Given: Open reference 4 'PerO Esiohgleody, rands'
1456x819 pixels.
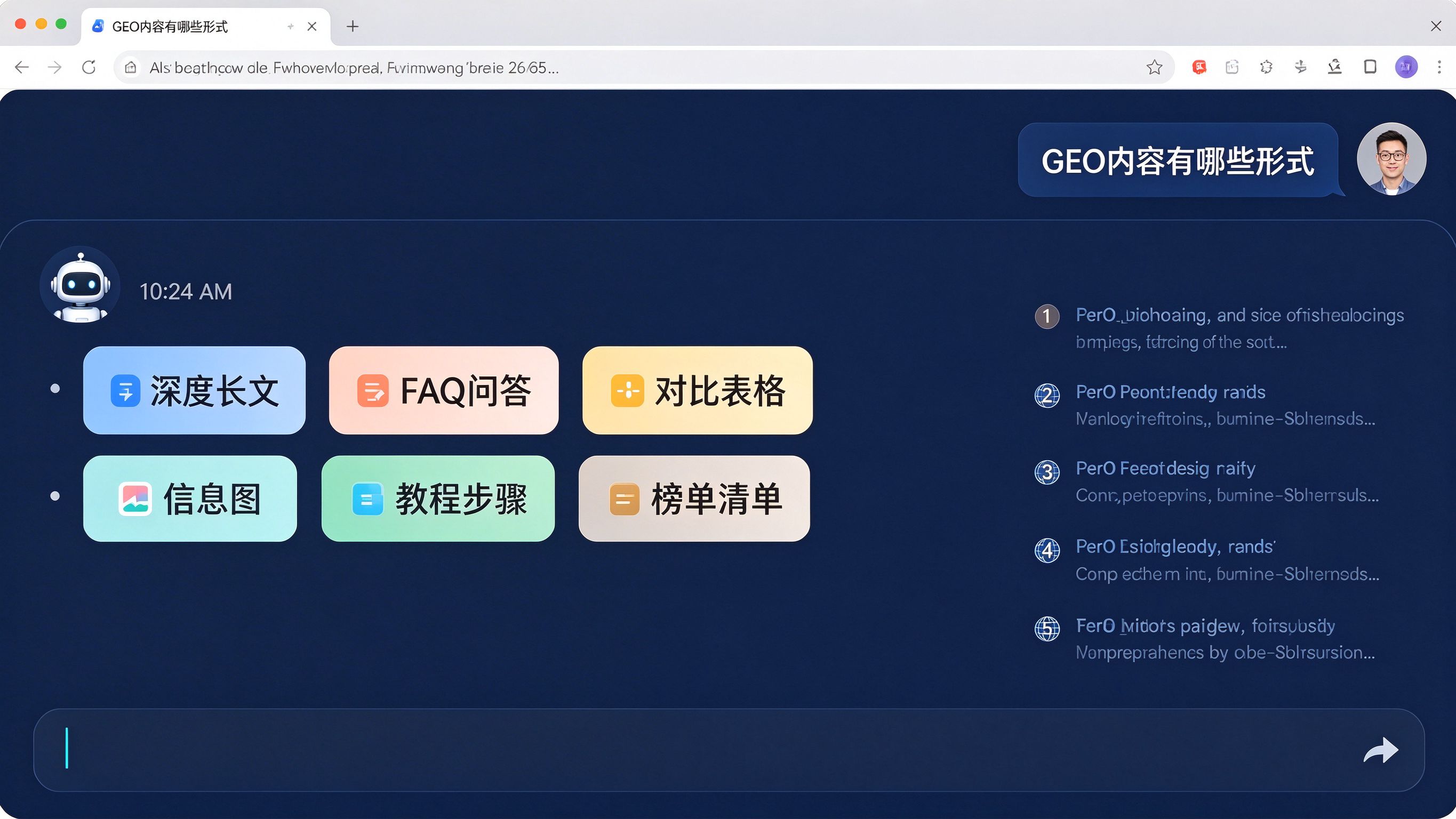Looking at the screenshot, I should coord(1175,547).
